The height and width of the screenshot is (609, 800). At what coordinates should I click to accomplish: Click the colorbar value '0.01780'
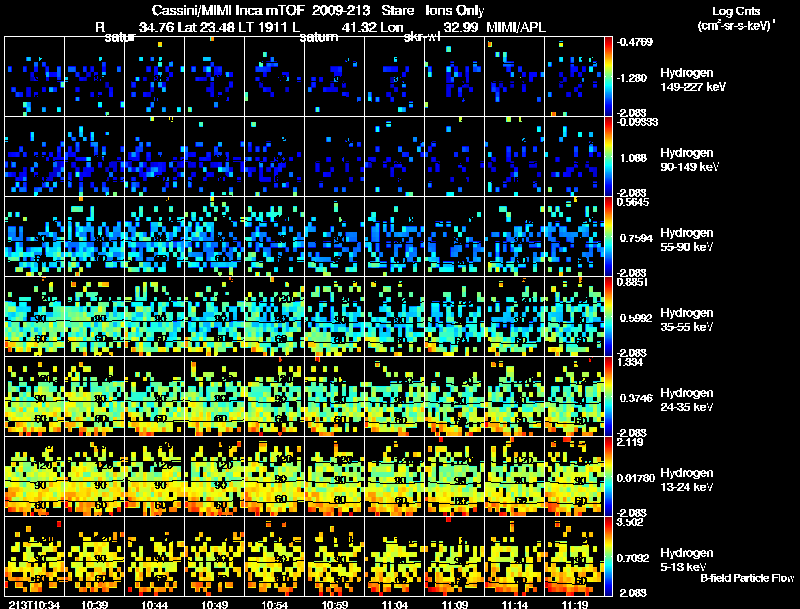pyautogui.click(x=636, y=478)
